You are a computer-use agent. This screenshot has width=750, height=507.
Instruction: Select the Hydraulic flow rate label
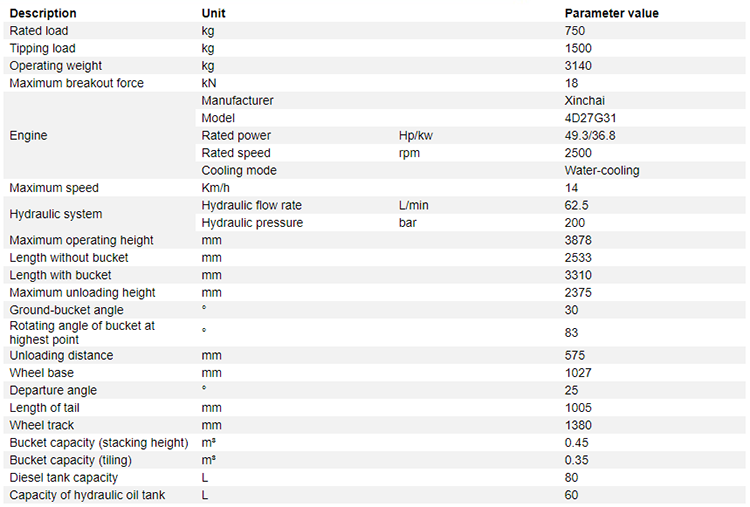click(x=252, y=205)
